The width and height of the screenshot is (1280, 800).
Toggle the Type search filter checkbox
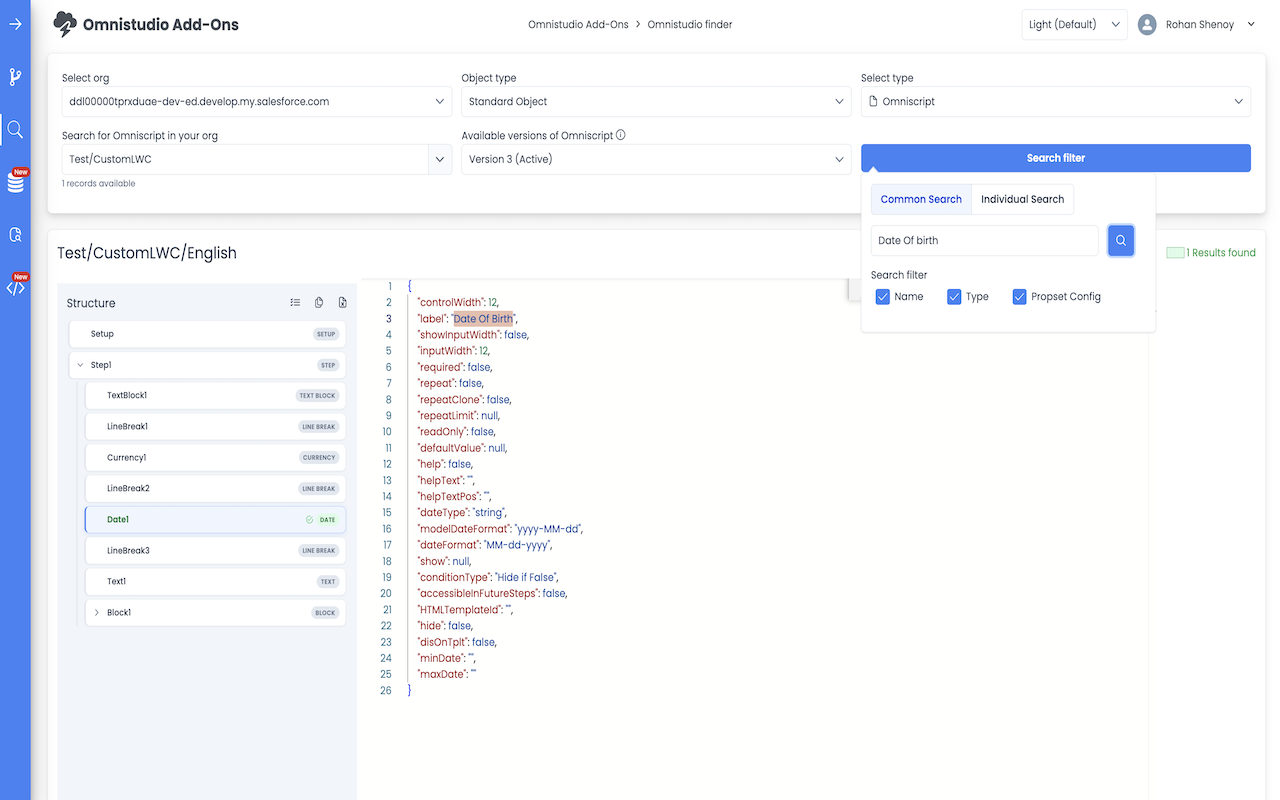954,297
